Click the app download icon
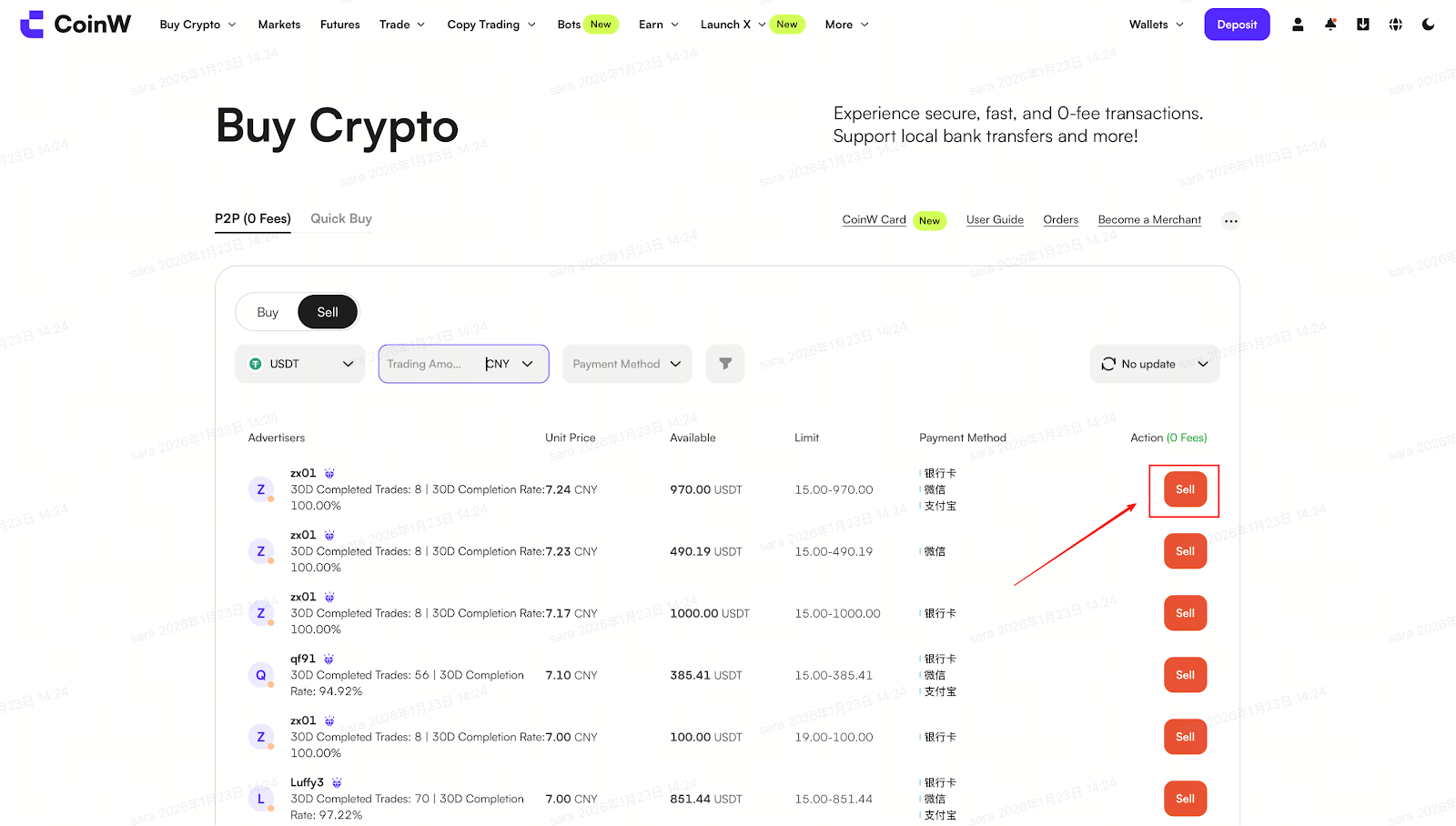 coord(1362,25)
